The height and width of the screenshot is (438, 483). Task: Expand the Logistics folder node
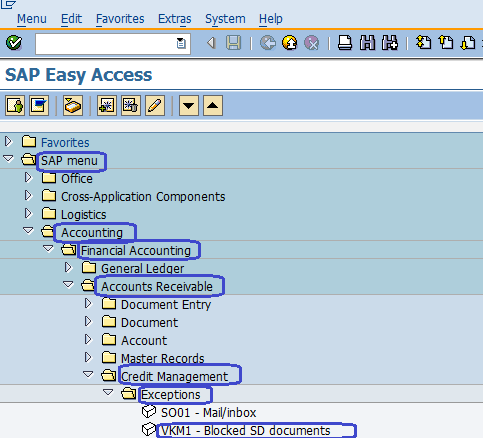pyautogui.click(x=28, y=213)
